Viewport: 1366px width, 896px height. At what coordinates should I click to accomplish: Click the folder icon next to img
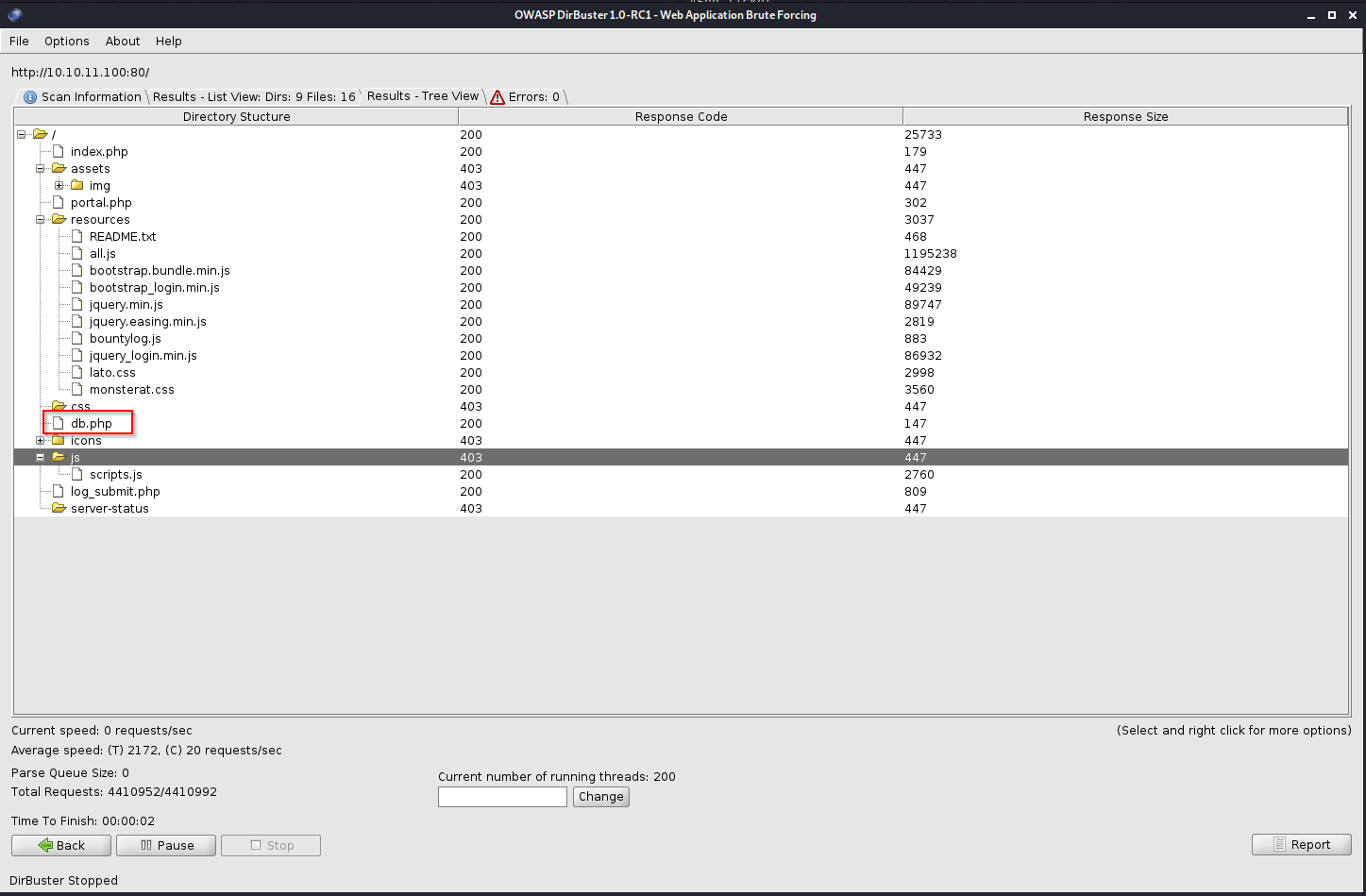pyautogui.click(x=77, y=186)
